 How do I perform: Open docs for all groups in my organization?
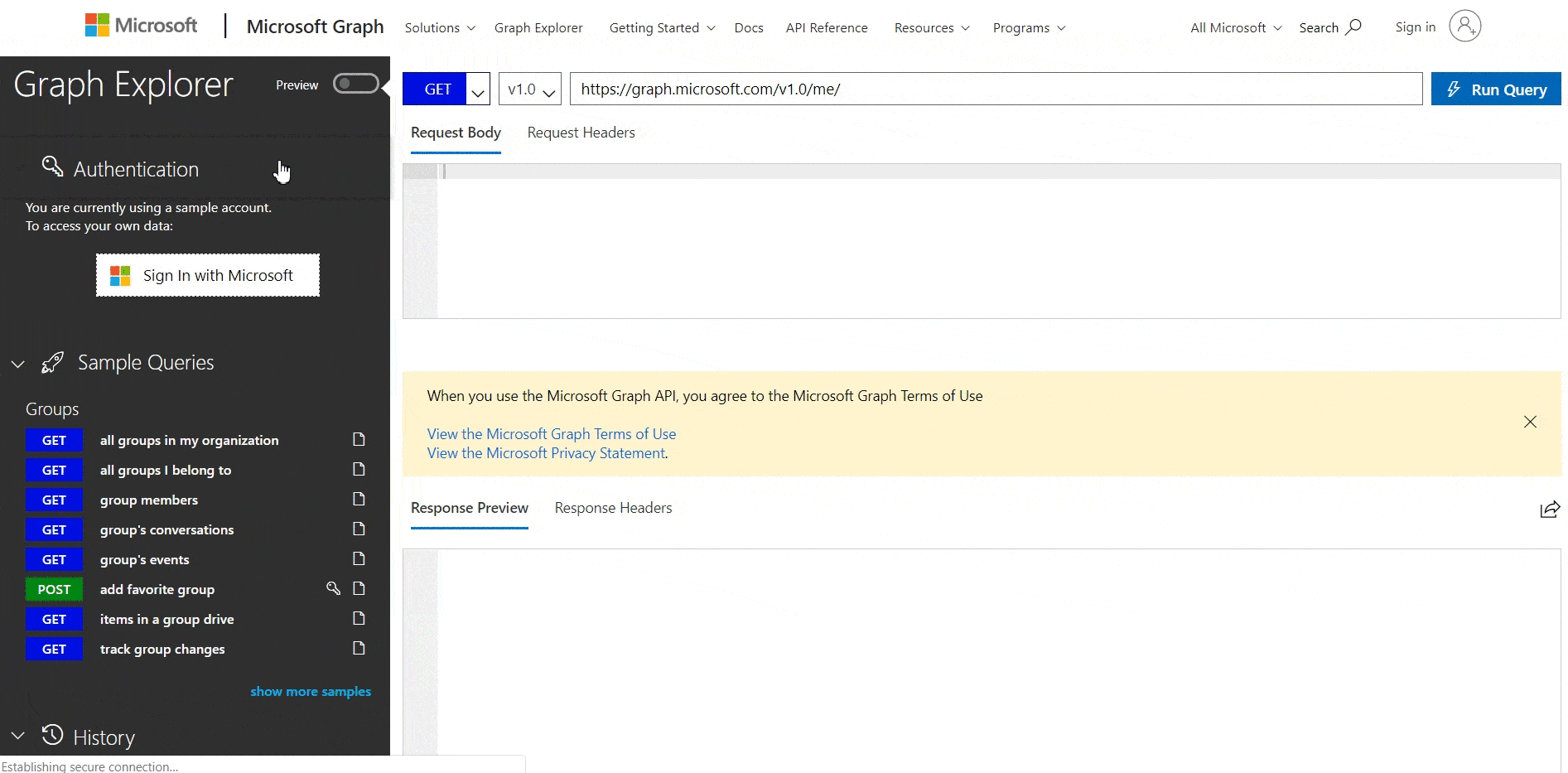coord(359,439)
